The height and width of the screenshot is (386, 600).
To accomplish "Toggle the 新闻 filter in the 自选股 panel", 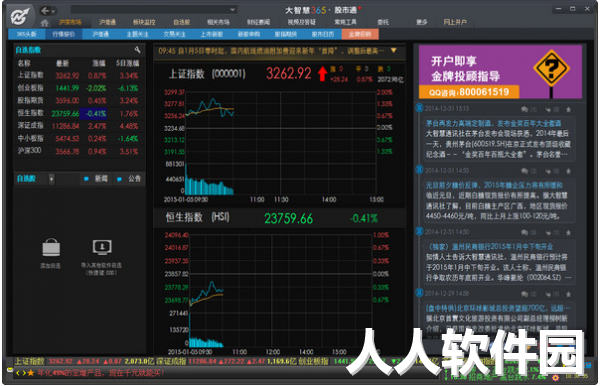I will click(96, 179).
